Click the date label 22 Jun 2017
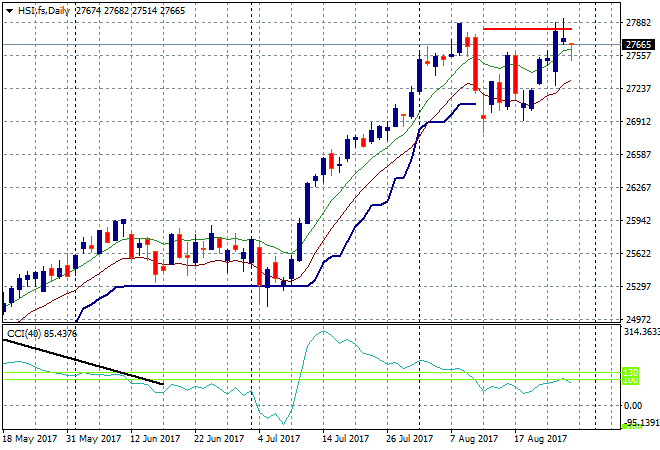Viewport: 660px width, 450px height. tap(219, 439)
